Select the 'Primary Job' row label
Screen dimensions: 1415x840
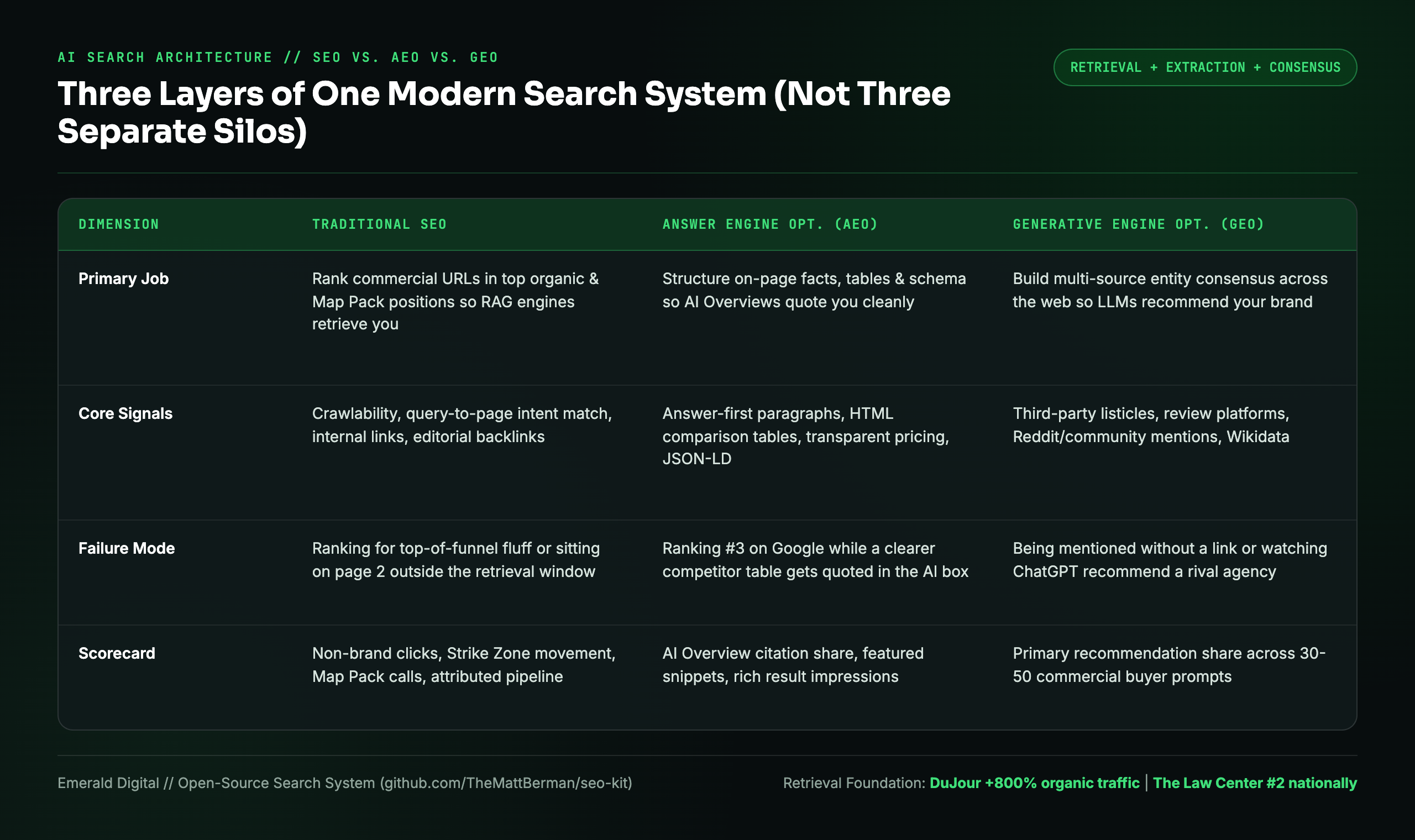pos(123,279)
